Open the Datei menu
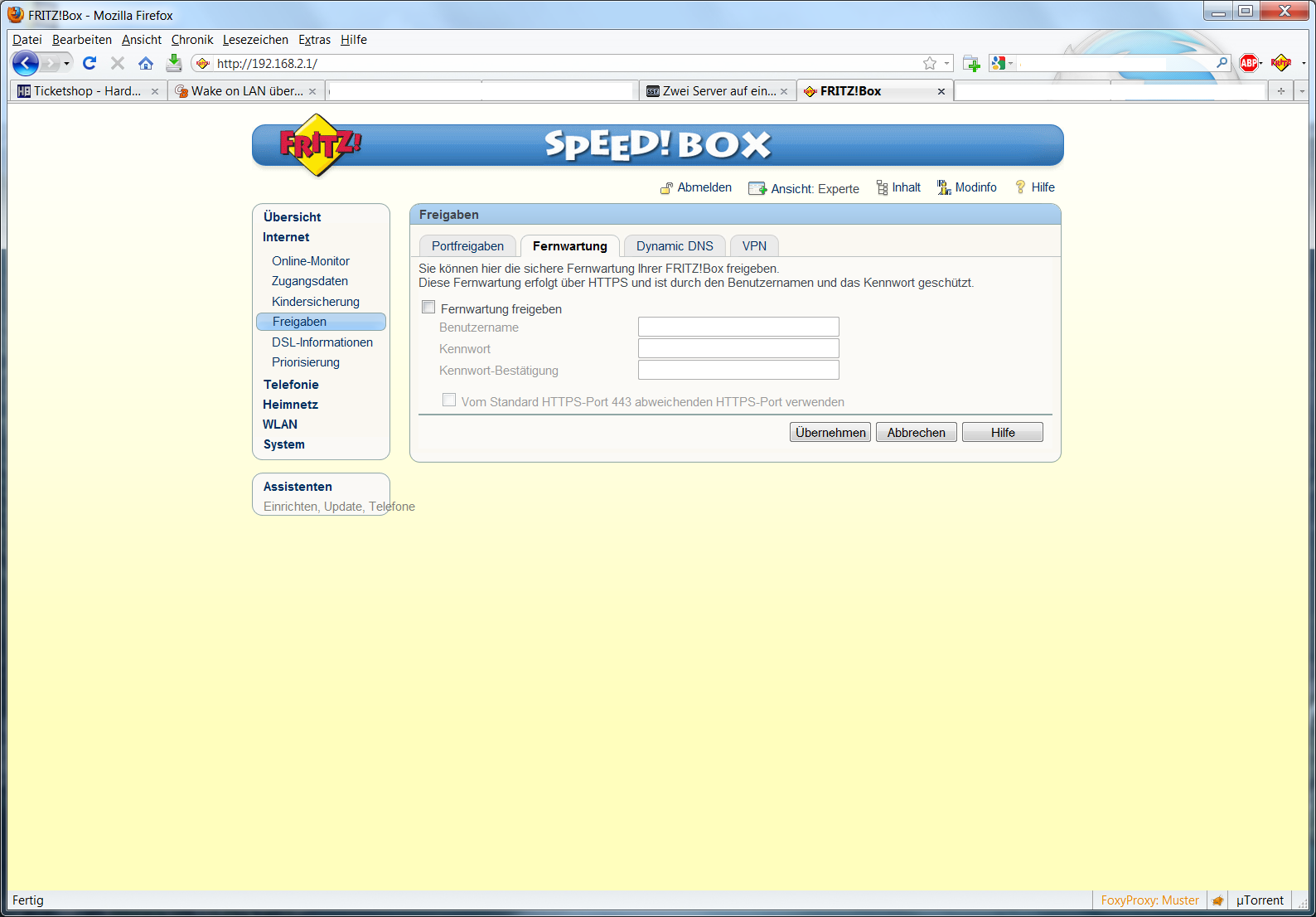This screenshot has height=917, width=1316. pos(27,40)
